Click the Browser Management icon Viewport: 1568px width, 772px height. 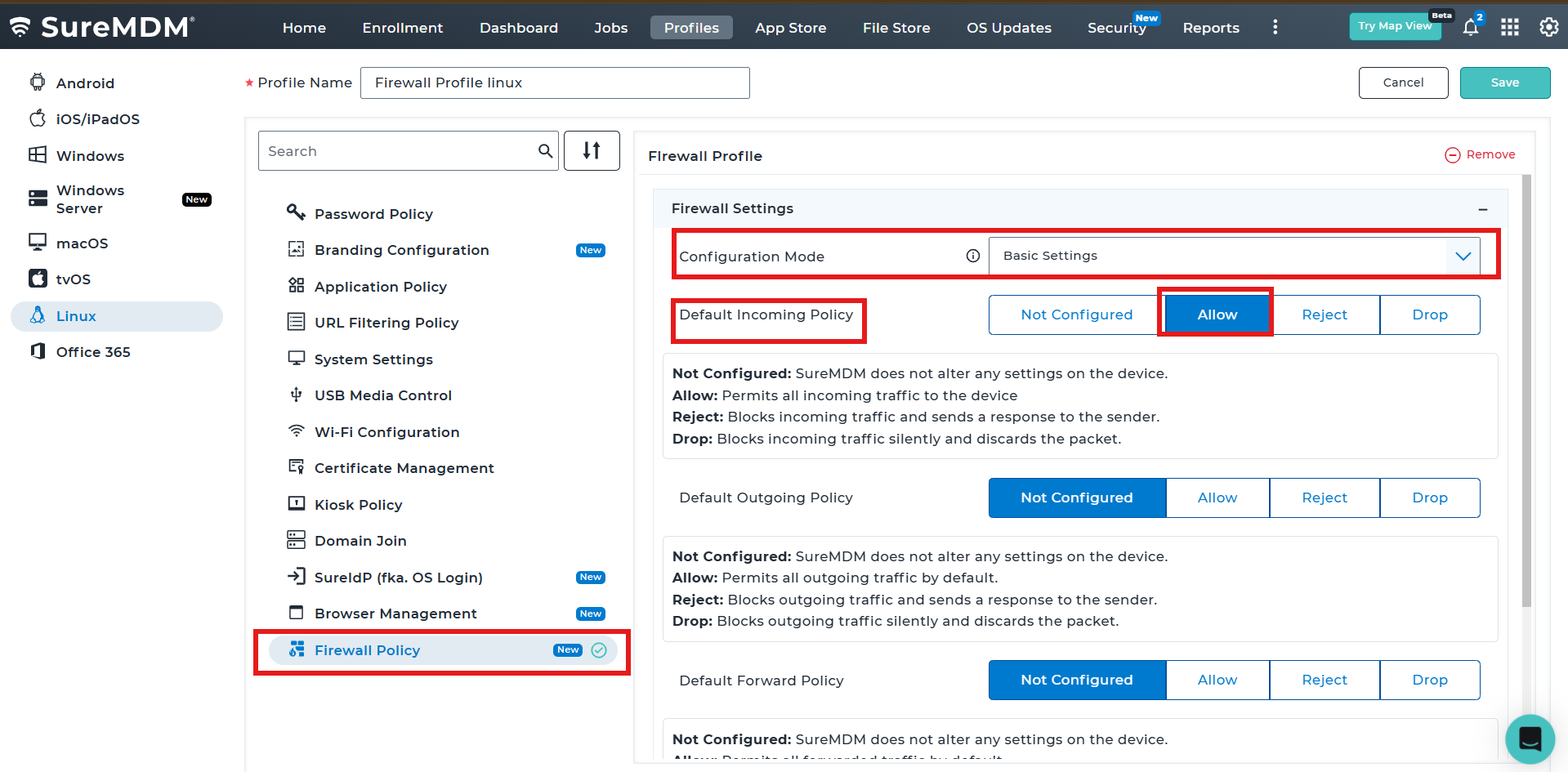(x=296, y=612)
